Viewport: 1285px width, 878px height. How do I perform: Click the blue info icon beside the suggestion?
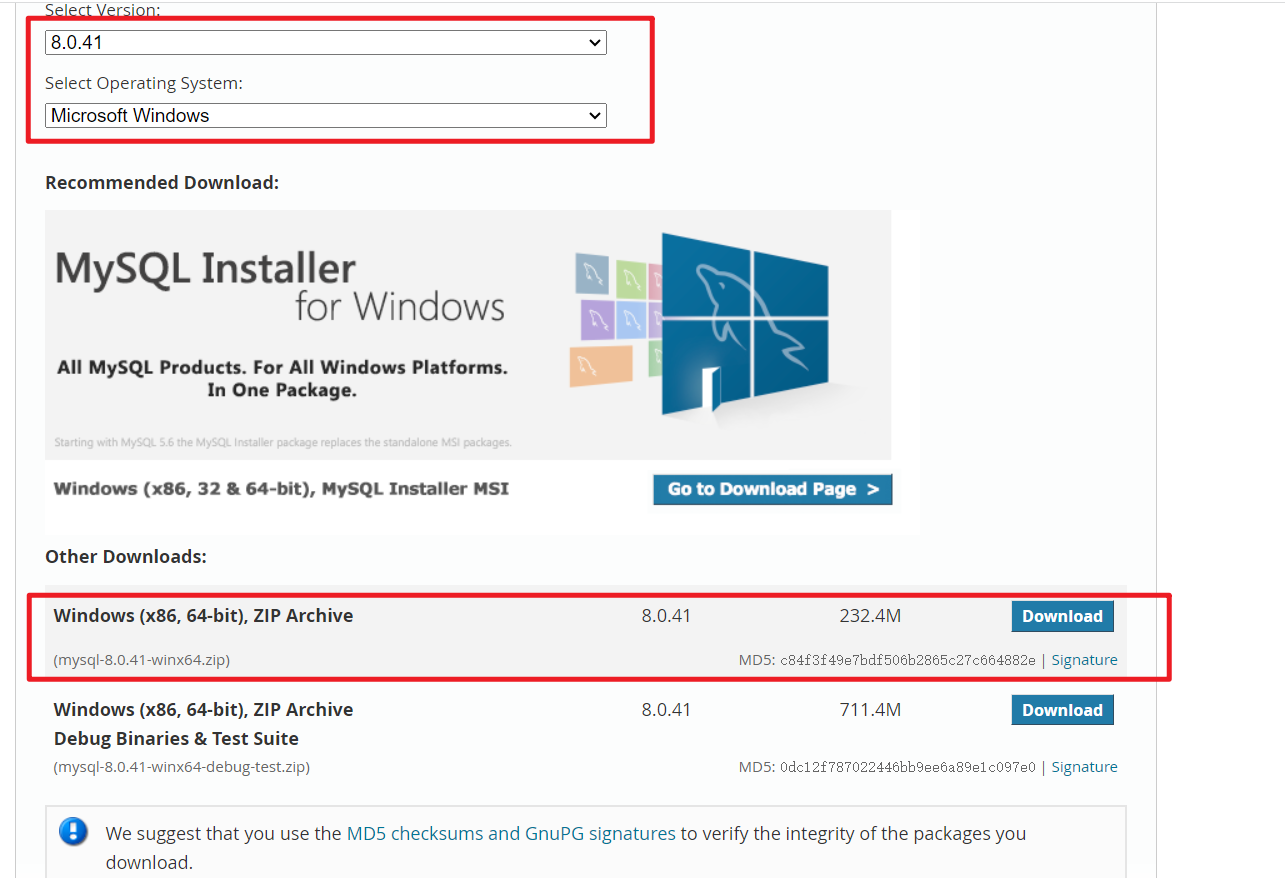click(73, 831)
